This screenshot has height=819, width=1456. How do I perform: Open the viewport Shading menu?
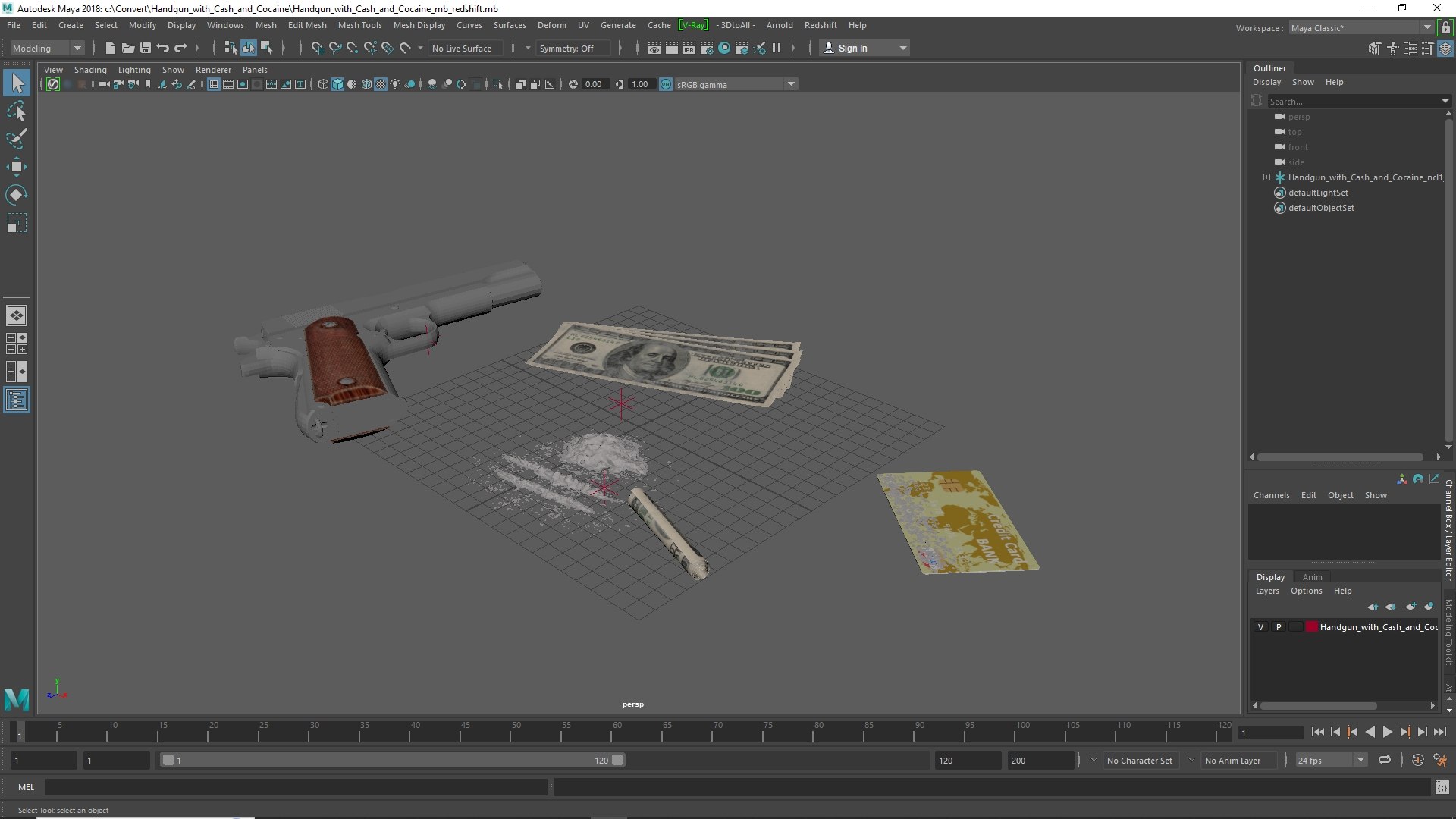pyautogui.click(x=90, y=70)
